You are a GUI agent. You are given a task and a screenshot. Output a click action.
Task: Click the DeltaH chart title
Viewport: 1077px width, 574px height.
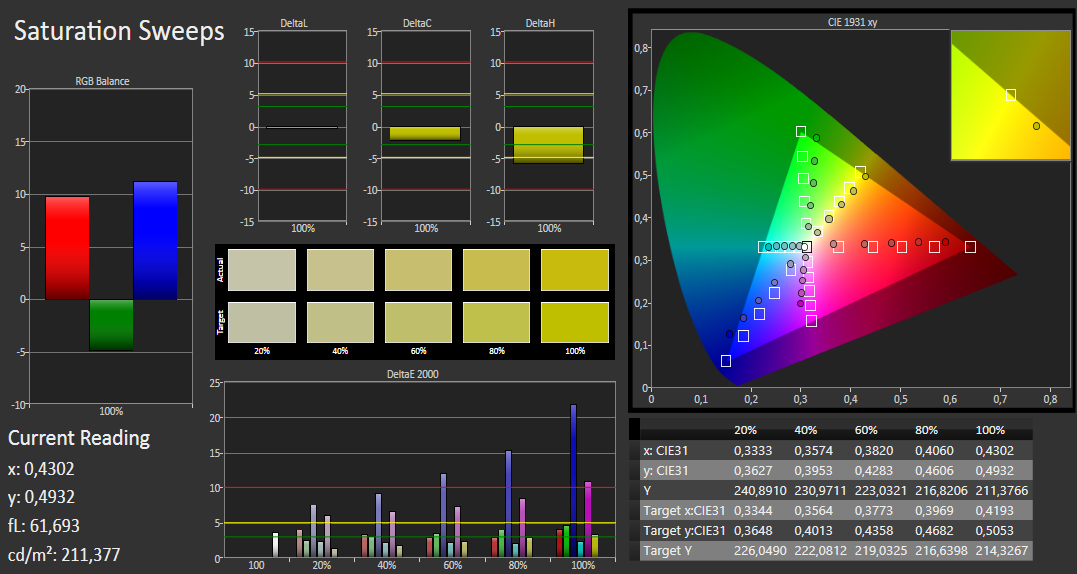[540, 23]
